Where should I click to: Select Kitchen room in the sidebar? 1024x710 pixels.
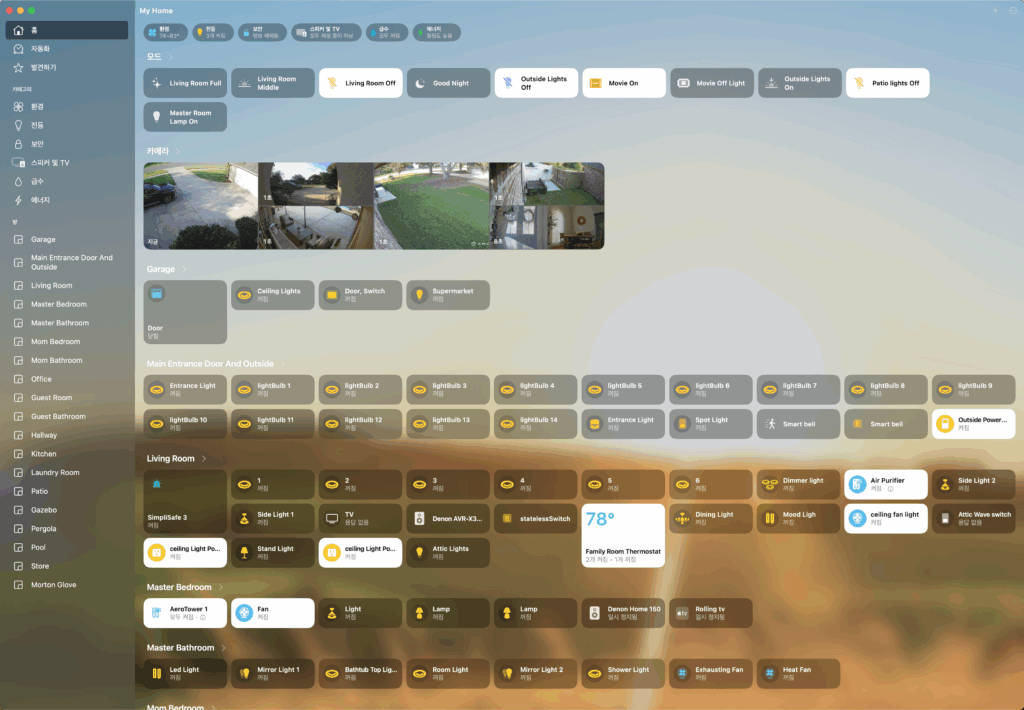point(67,454)
